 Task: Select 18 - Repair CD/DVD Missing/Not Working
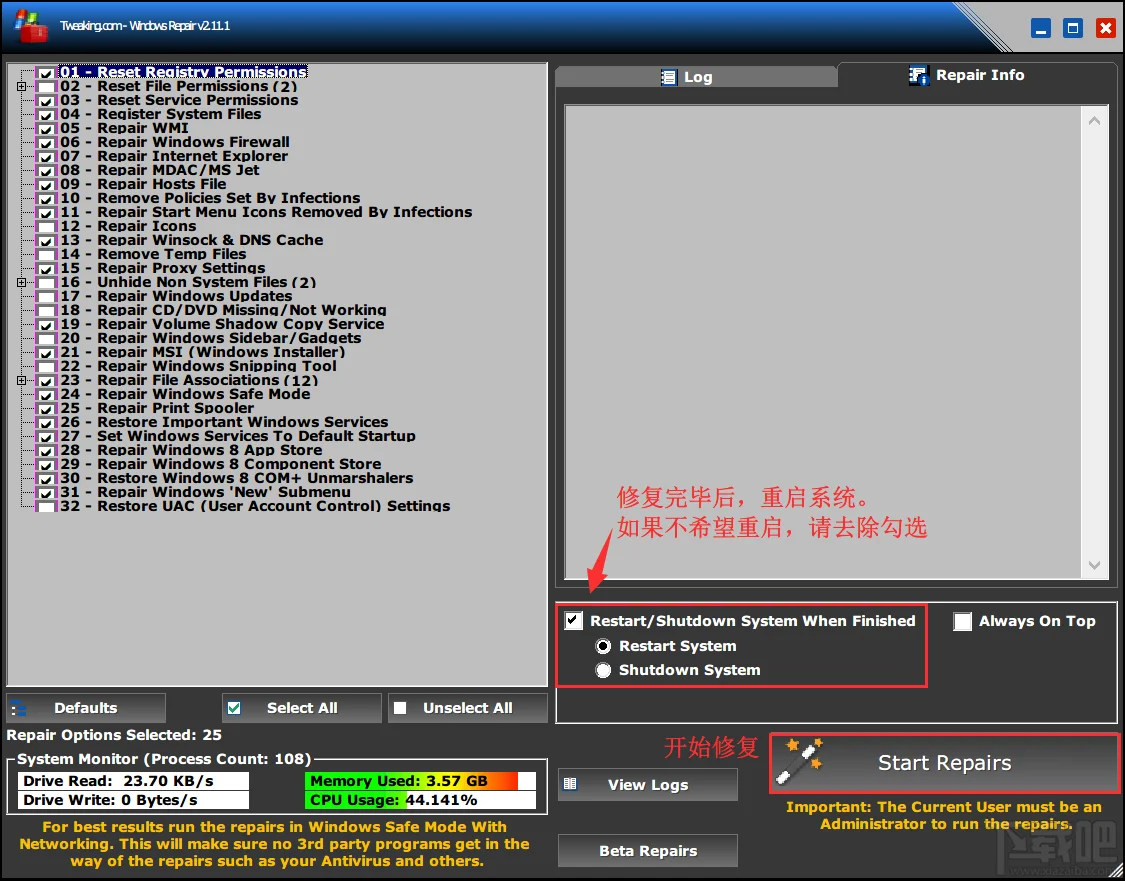click(x=223, y=310)
